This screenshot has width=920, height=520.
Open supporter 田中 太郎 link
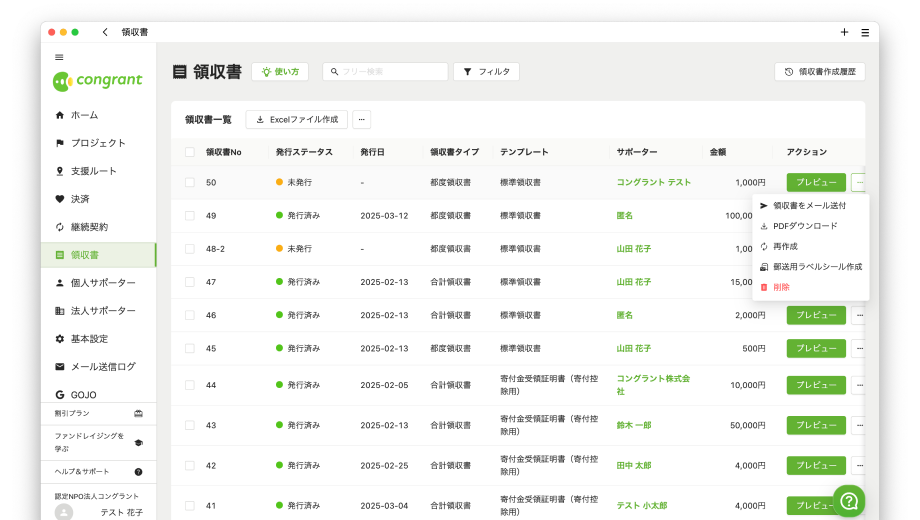tap(634, 465)
